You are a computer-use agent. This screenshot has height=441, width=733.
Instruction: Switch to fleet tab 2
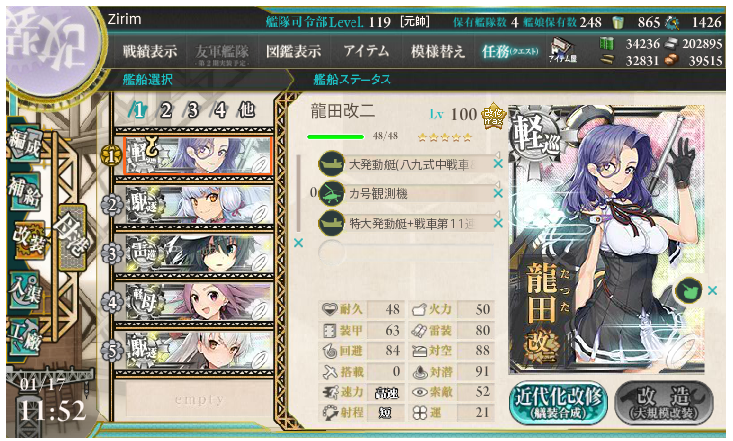(x=165, y=111)
